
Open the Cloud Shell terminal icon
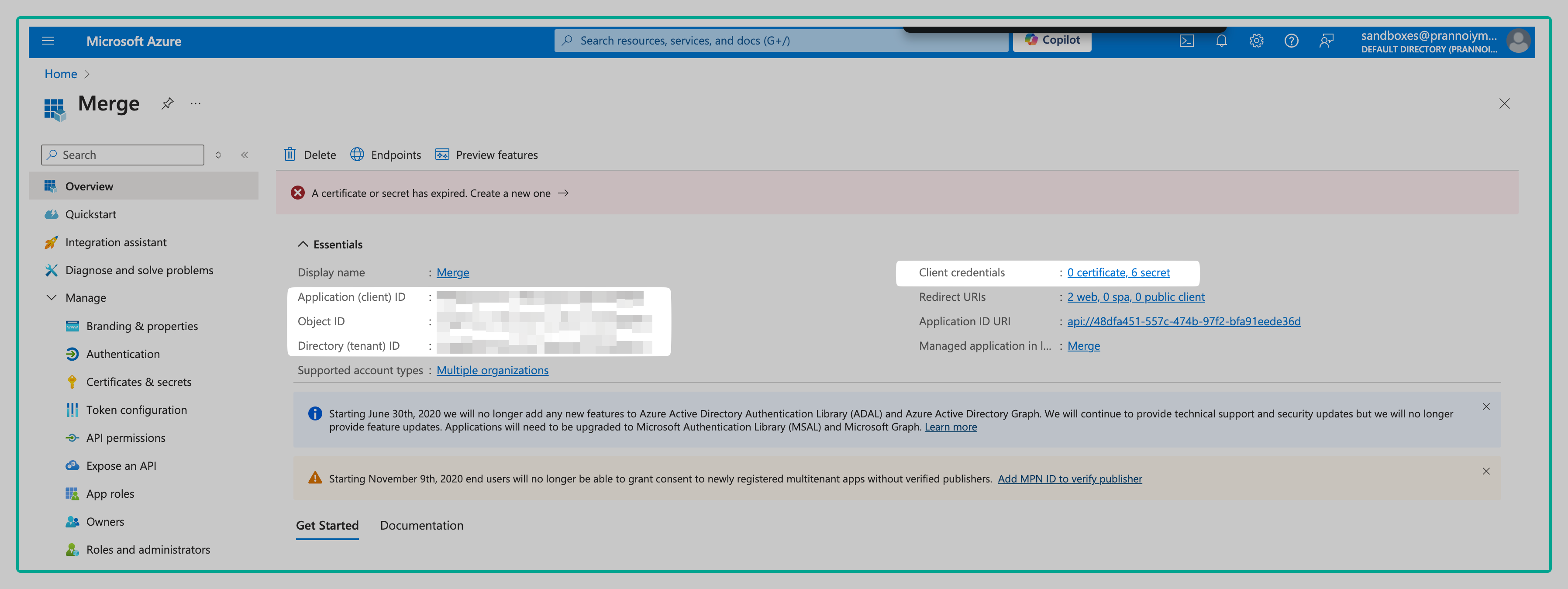pos(1186,41)
